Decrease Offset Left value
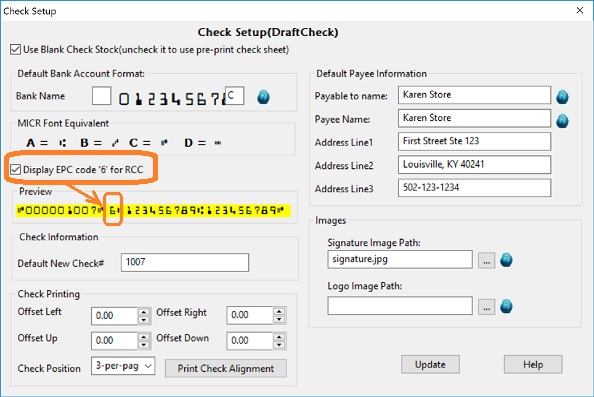 tap(144, 320)
